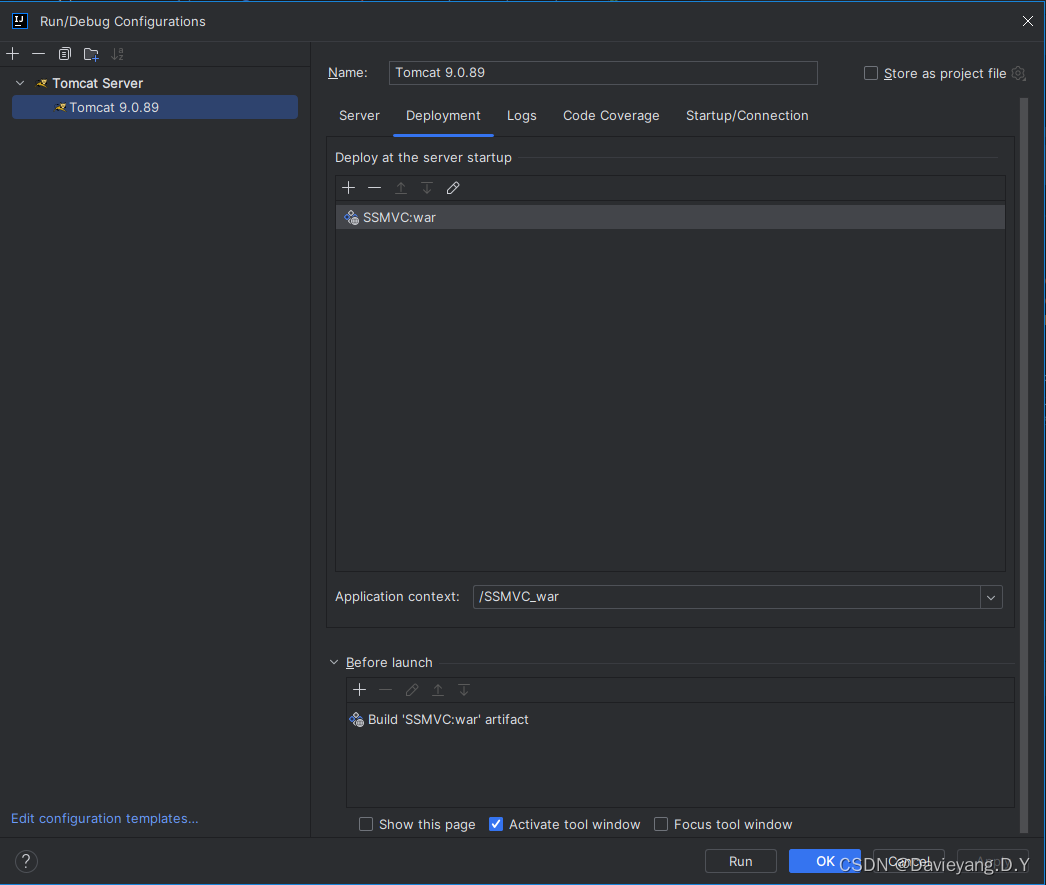Click the vertical scrollbar on right panel

click(x=1024, y=465)
